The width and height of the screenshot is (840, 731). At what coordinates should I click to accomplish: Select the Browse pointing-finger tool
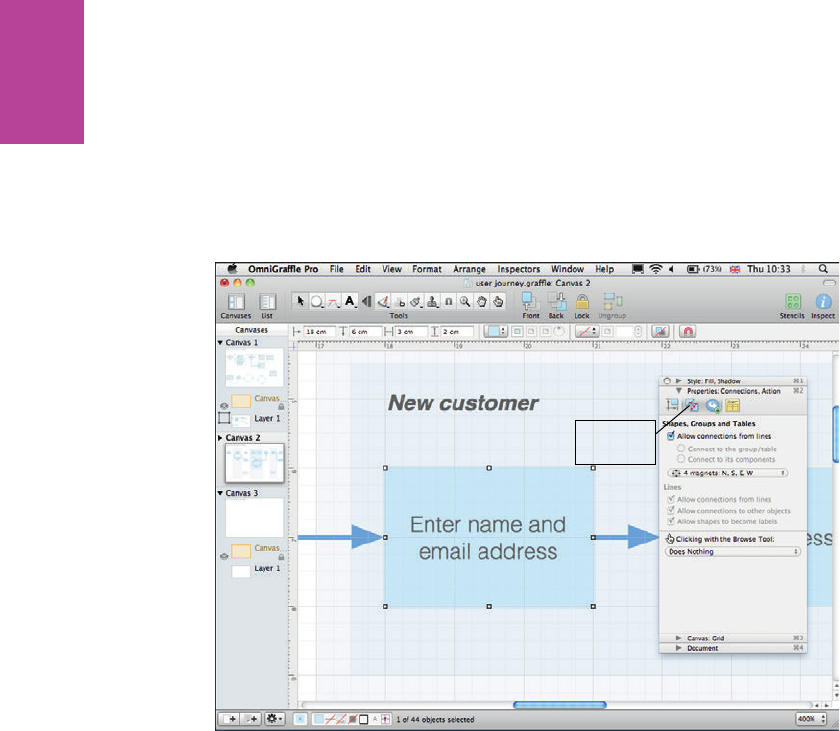tap(498, 302)
